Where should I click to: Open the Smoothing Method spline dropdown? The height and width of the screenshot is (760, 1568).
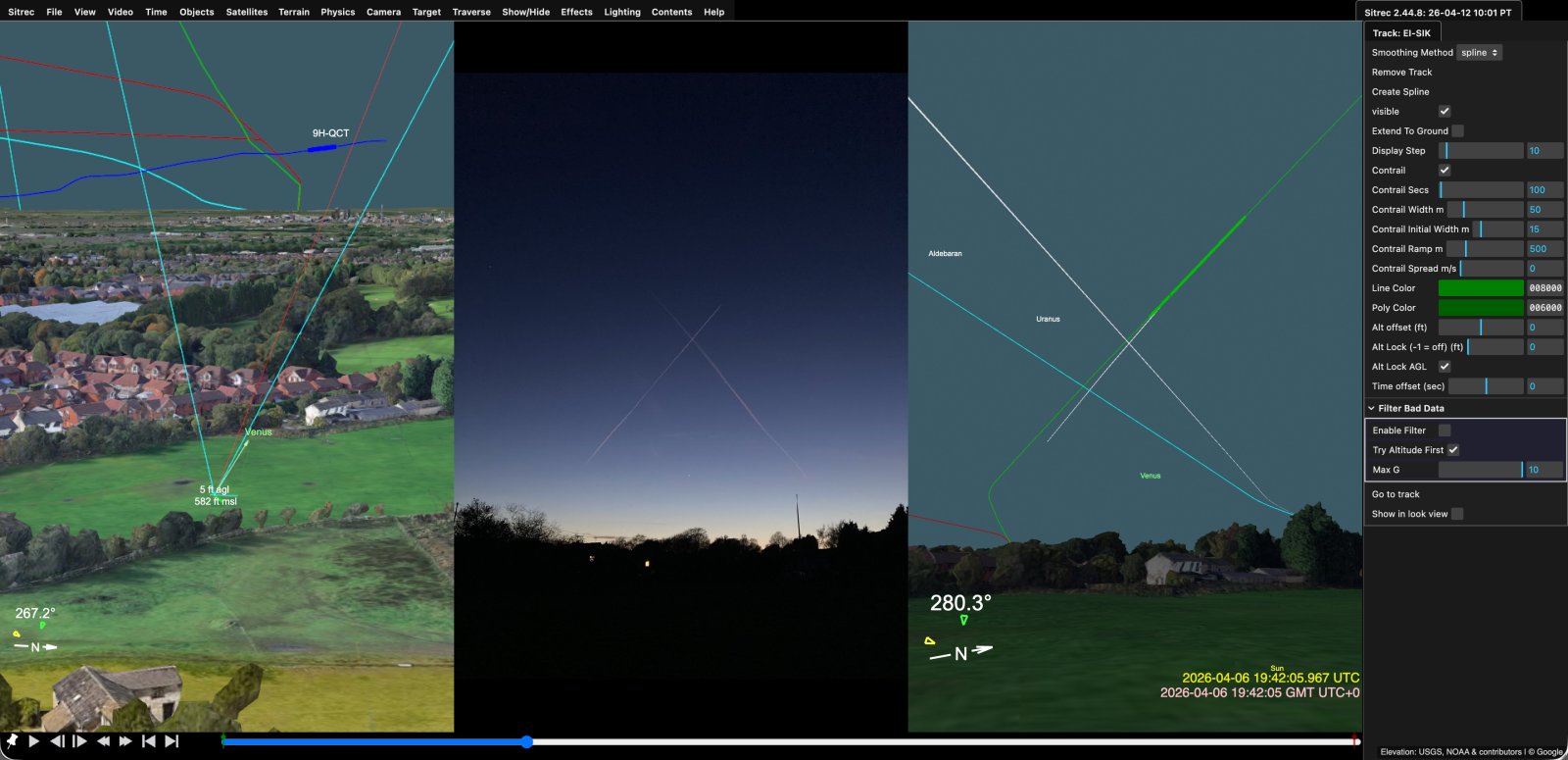click(x=1479, y=53)
